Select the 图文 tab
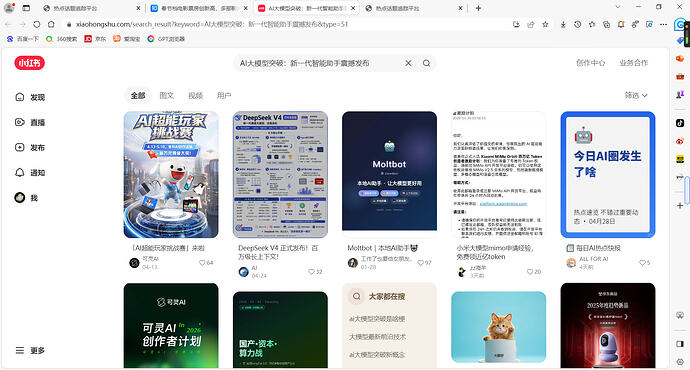The width and height of the screenshot is (690, 370). pos(166,95)
